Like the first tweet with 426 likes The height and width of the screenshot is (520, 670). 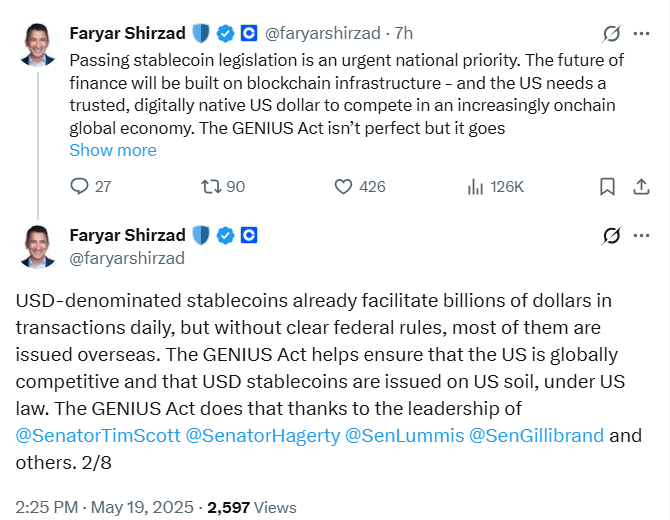343,186
